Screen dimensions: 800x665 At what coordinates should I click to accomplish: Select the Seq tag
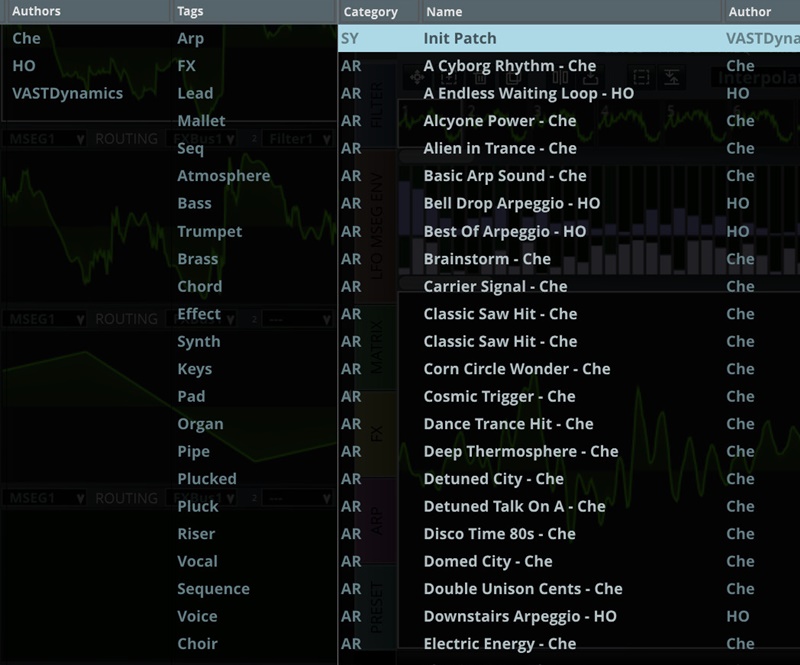[190, 149]
